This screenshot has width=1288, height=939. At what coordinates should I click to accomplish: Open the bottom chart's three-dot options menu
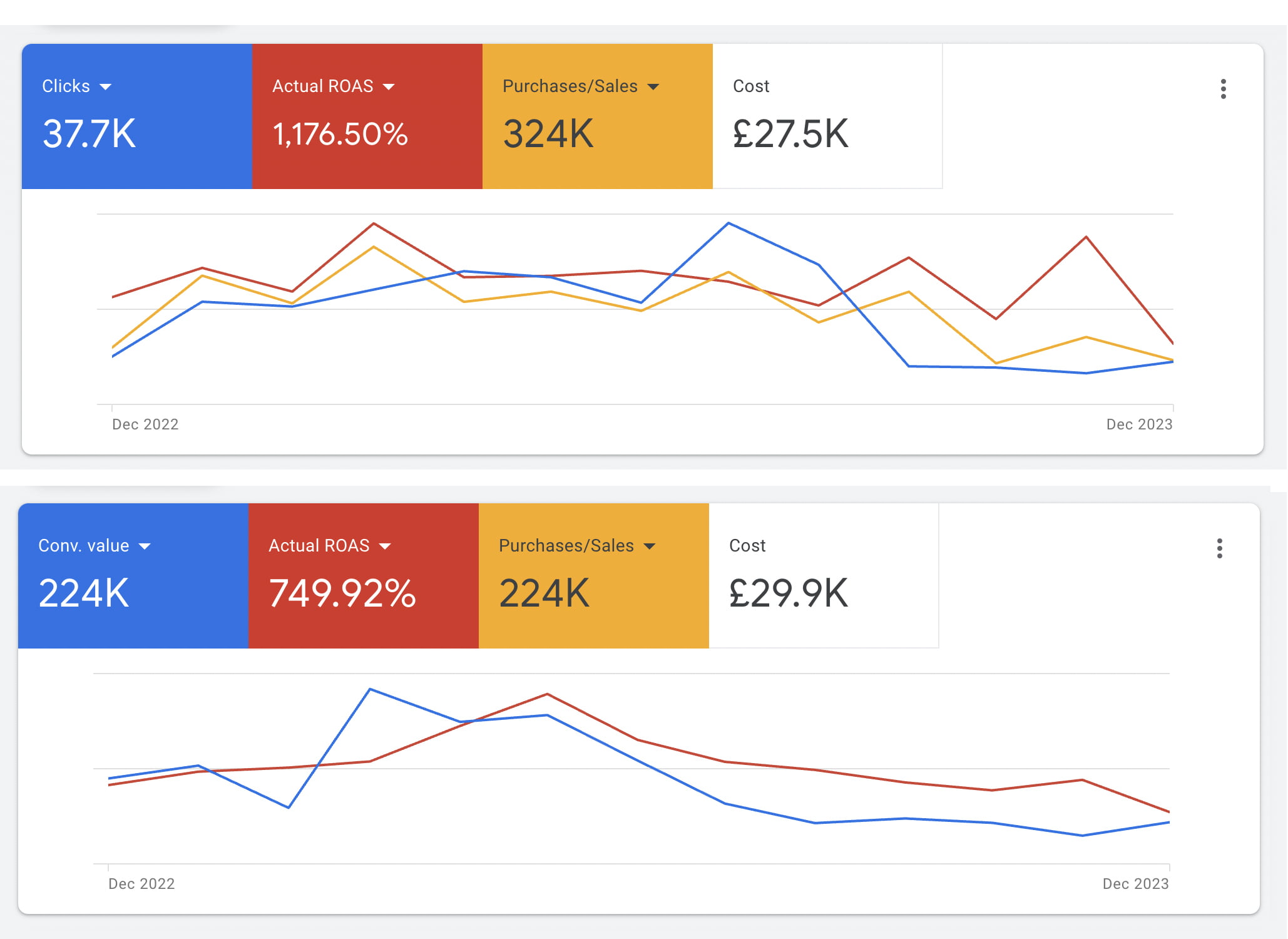point(1219,548)
